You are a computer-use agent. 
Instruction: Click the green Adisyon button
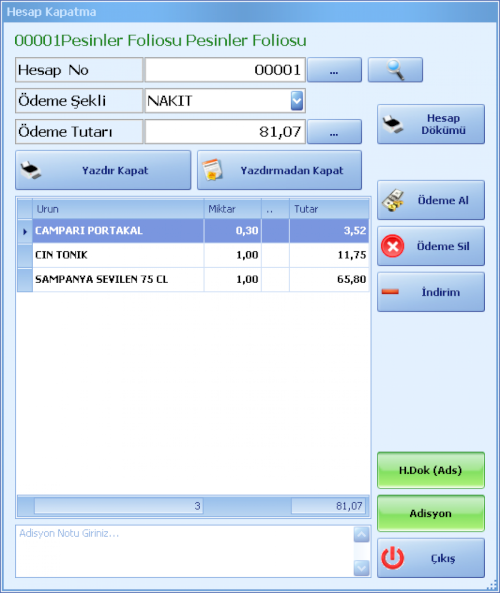(431, 513)
